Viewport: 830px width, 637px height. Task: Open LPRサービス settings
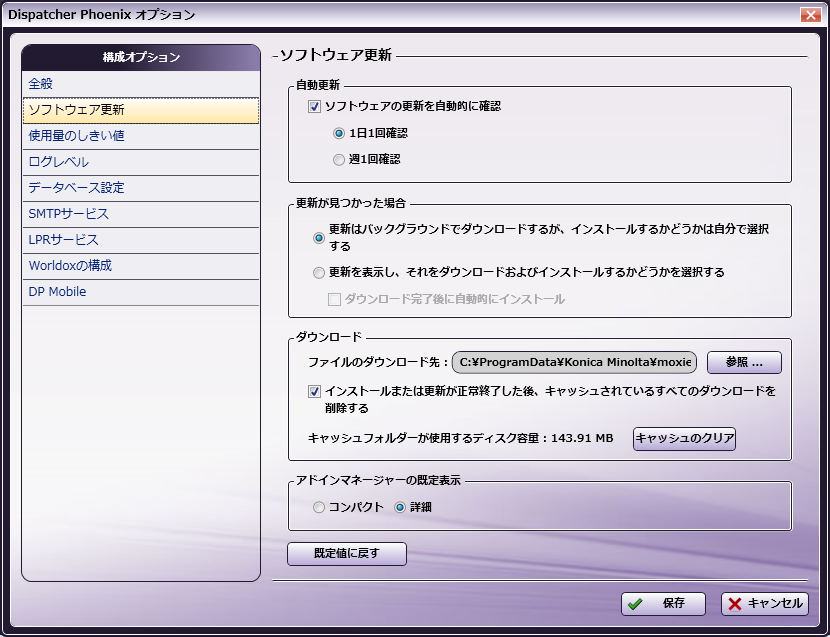[x=141, y=240]
